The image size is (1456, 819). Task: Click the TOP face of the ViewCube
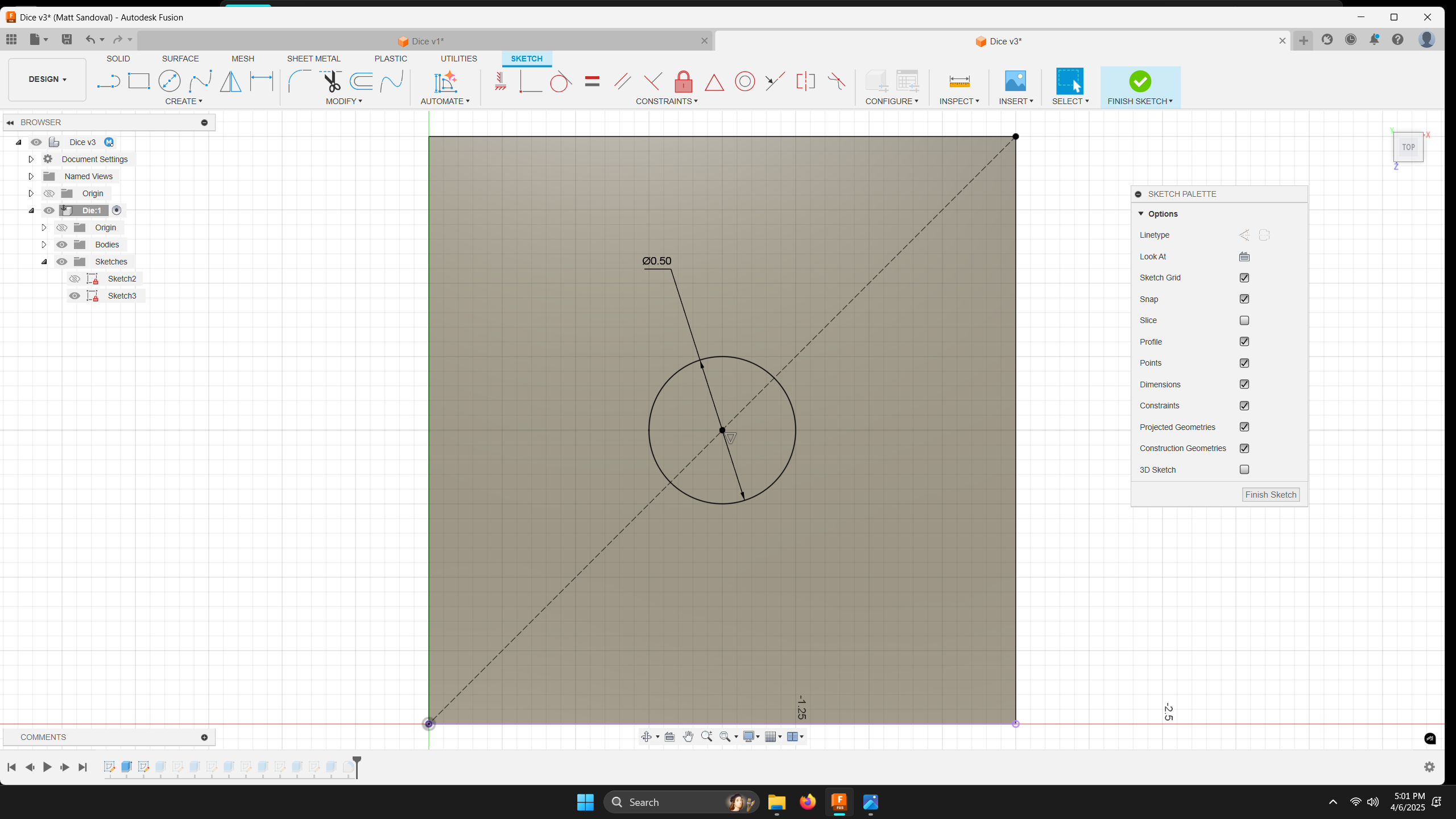coord(1408,147)
